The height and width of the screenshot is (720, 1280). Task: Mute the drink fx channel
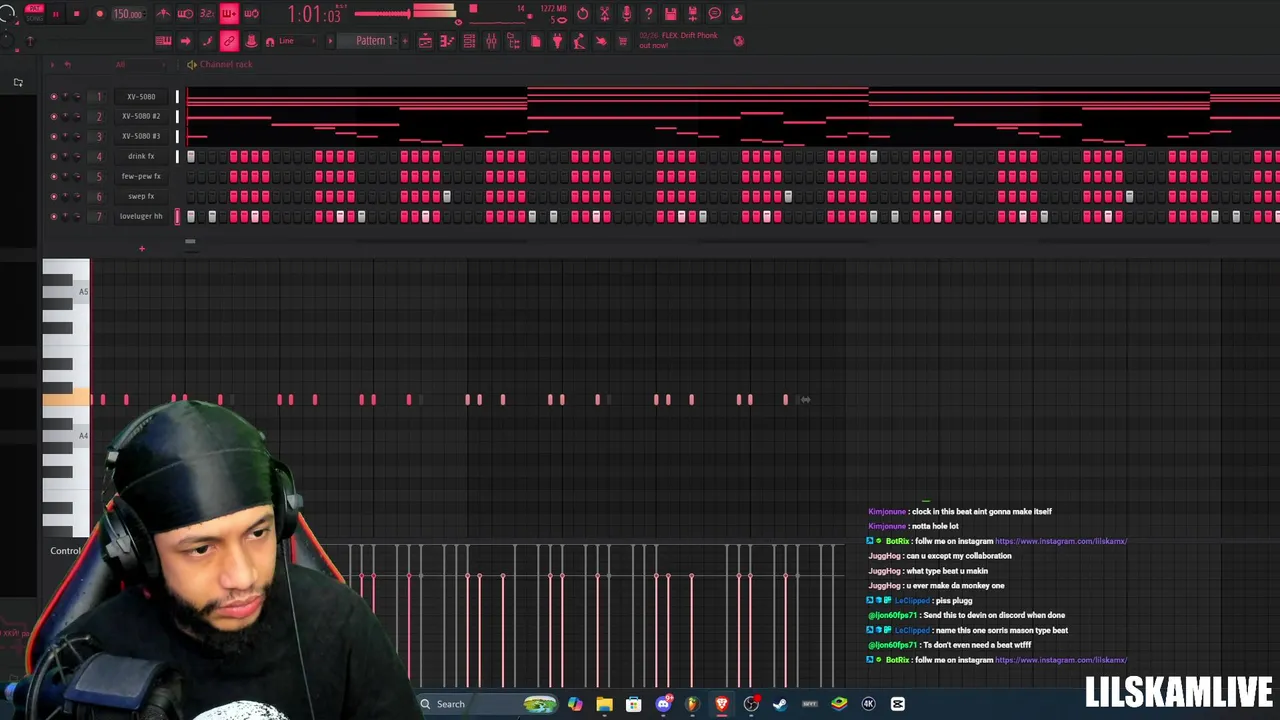54,156
